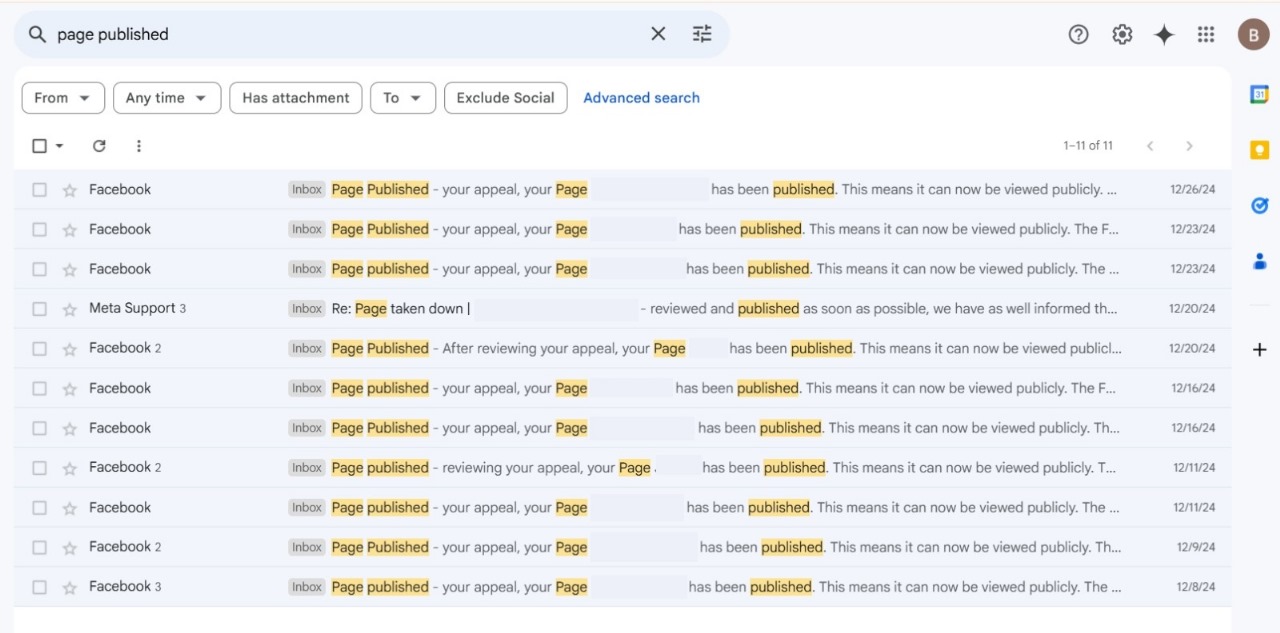
Task: Click the 12/20/24 date on Meta Support row
Action: pyautogui.click(x=1192, y=309)
